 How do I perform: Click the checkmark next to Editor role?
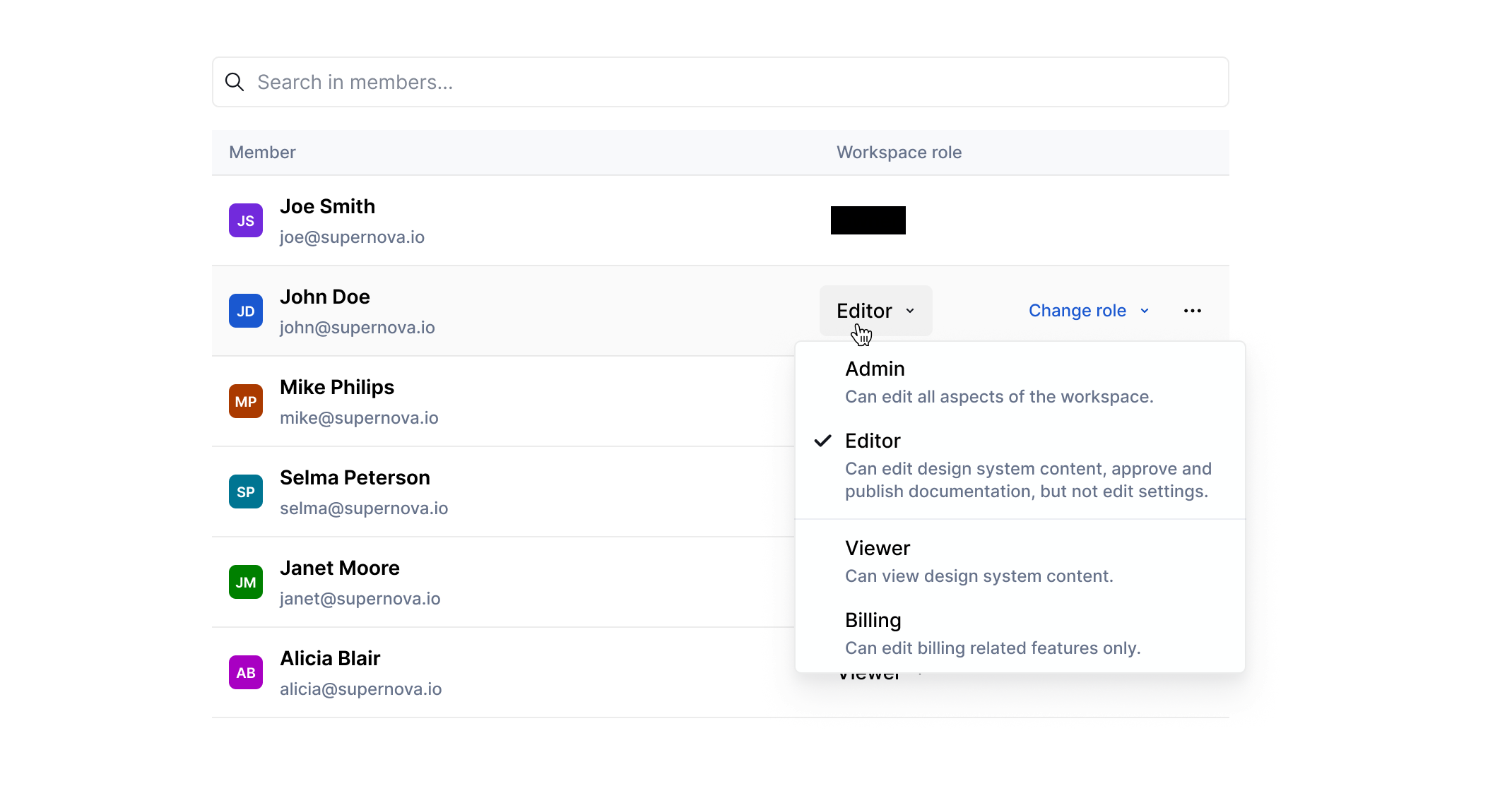coord(822,441)
